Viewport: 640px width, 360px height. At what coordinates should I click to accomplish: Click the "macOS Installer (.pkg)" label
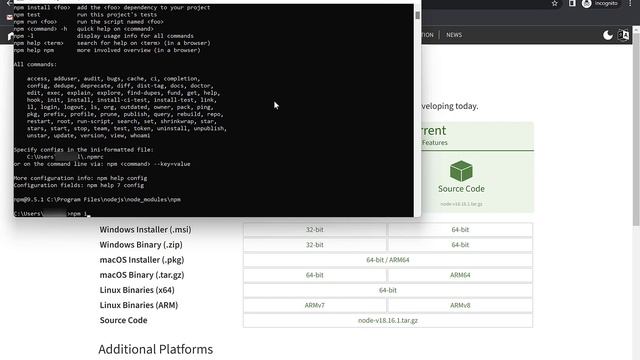click(x=142, y=260)
